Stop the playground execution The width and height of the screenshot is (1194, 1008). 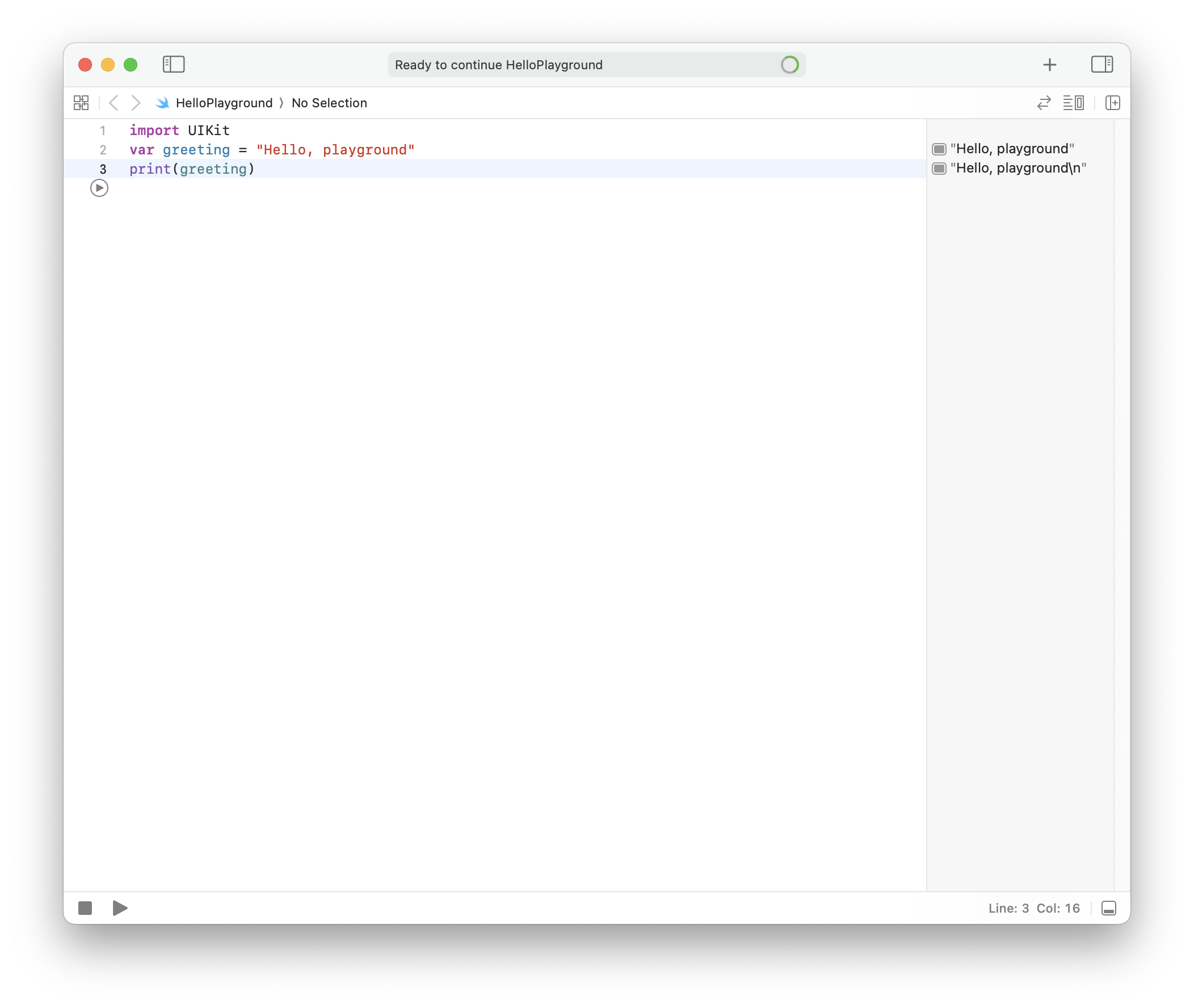point(85,908)
